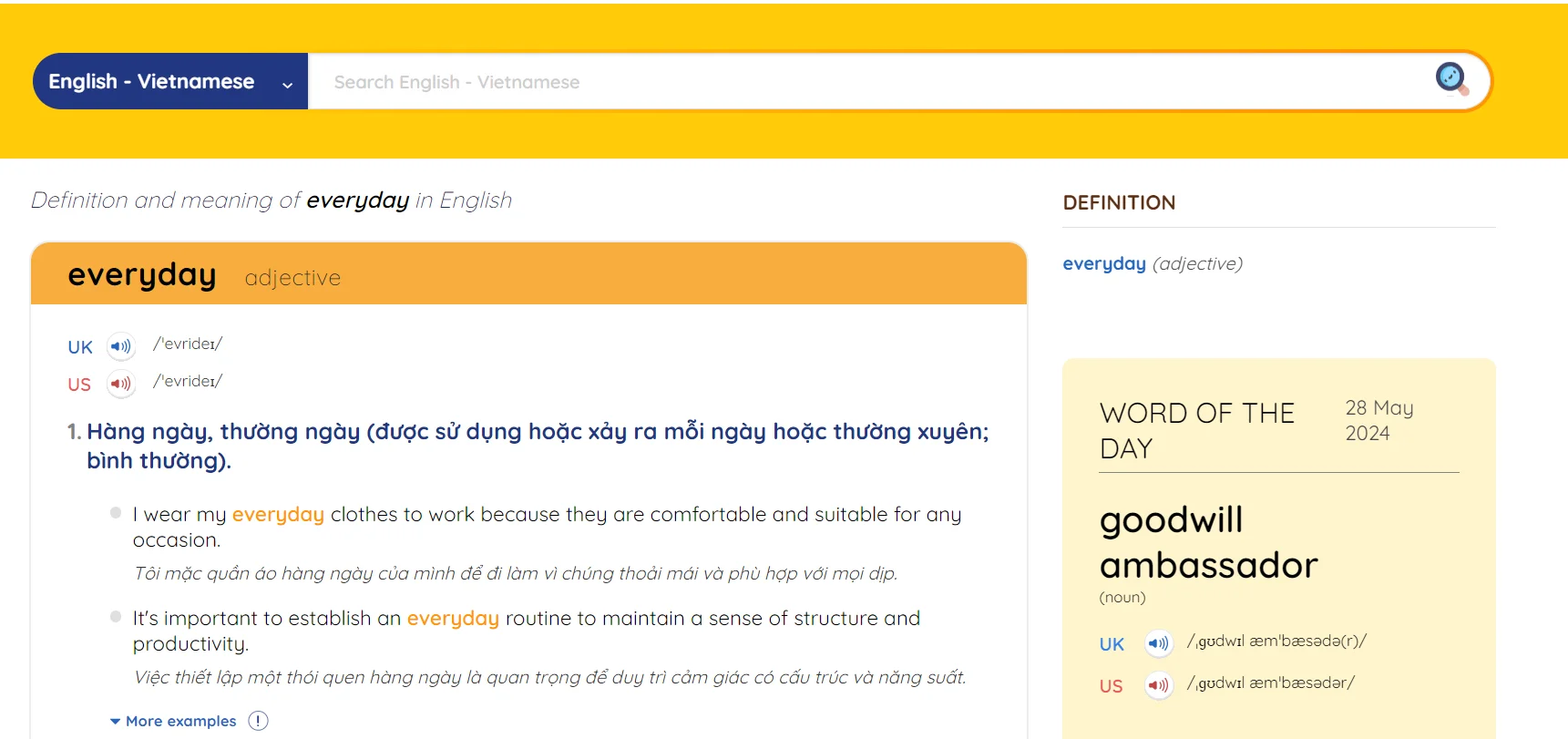The image size is (1568, 739).
Task: Play UK pronunciation of everyday
Action: (x=120, y=346)
